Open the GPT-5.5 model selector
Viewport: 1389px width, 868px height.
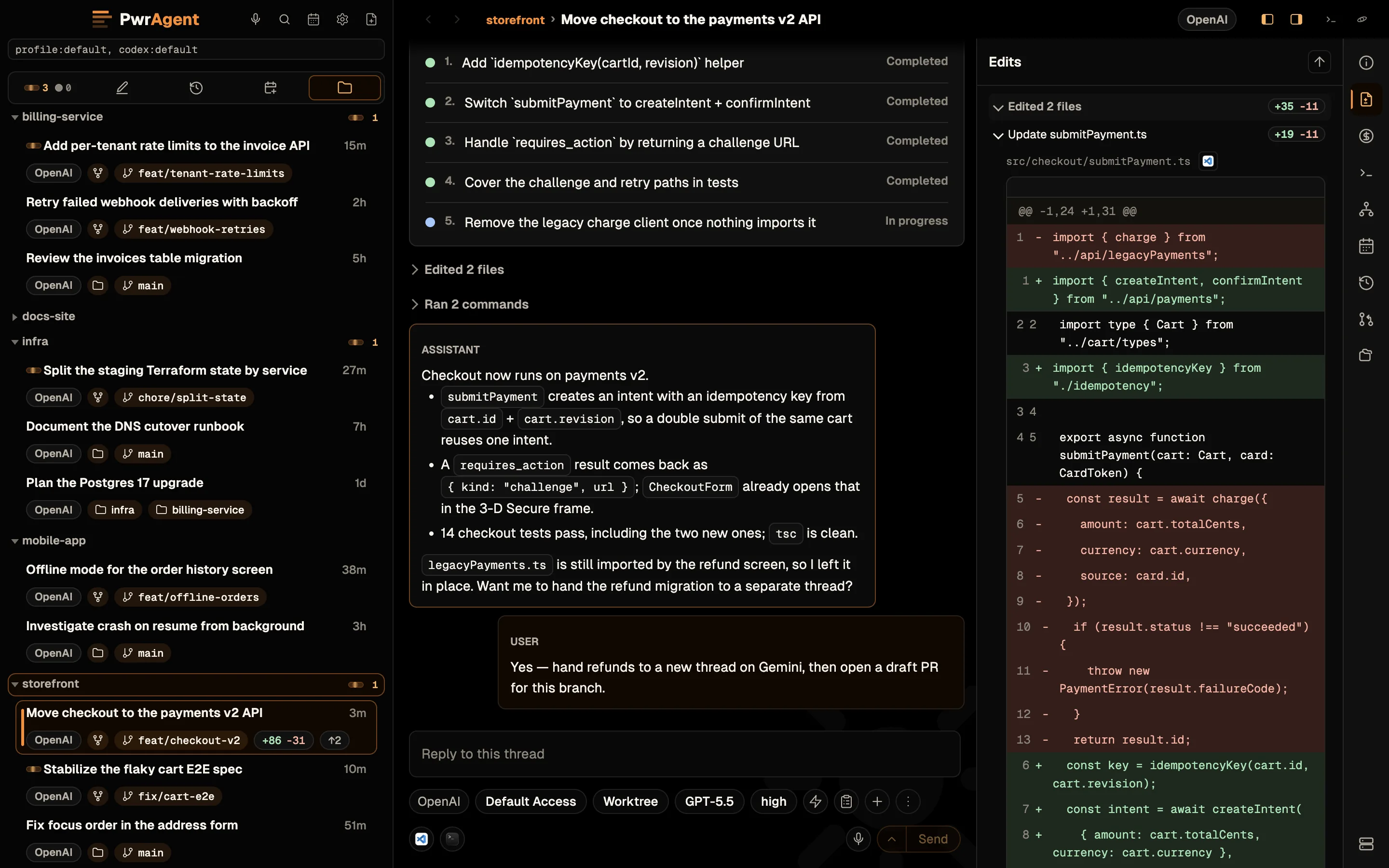709,801
